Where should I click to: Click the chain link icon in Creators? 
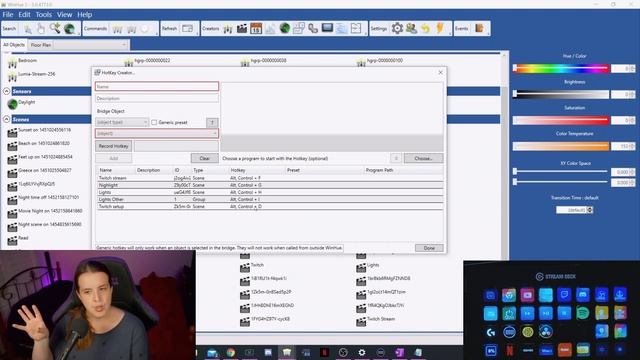pyautogui.click(x=313, y=29)
